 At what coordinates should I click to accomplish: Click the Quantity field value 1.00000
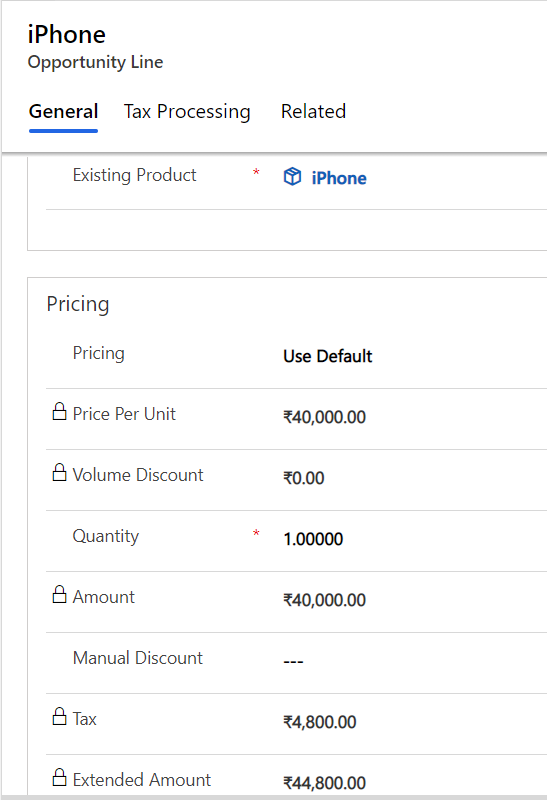(x=313, y=539)
